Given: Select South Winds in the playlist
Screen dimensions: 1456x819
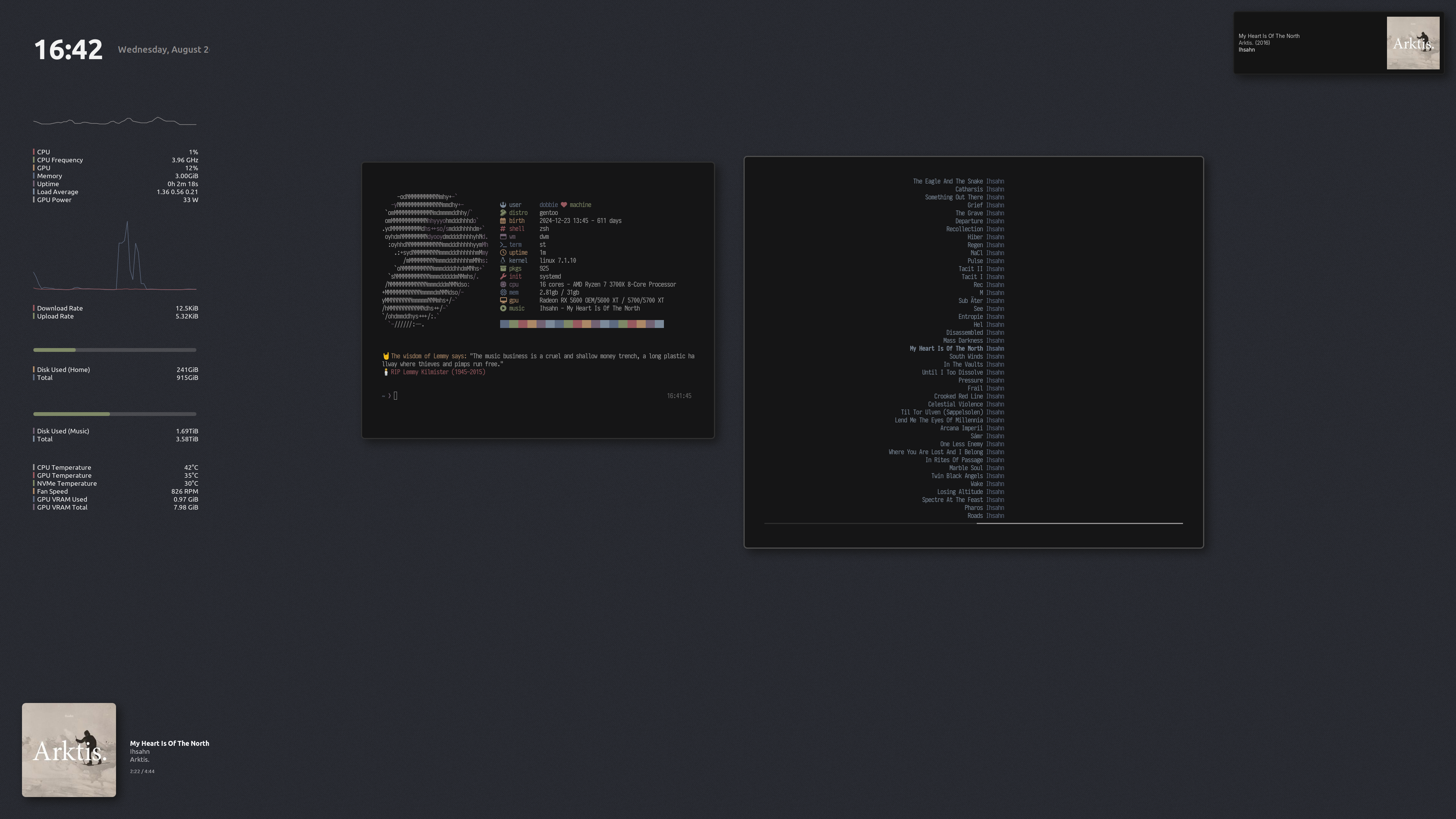Looking at the screenshot, I should point(977,356).
